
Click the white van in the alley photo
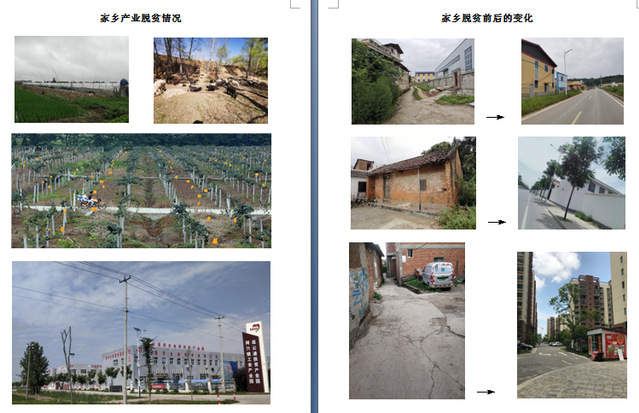click(x=436, y=275)
